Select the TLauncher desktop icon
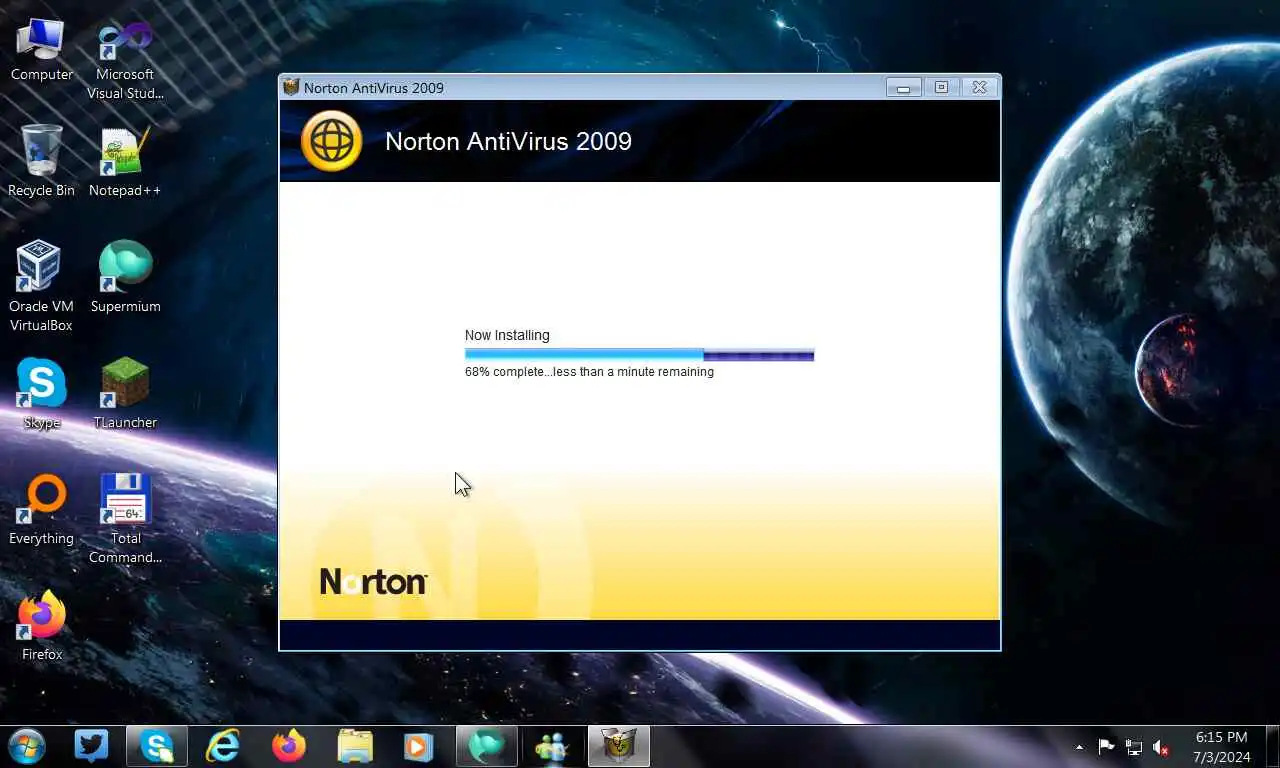 [x=125, y=394]
